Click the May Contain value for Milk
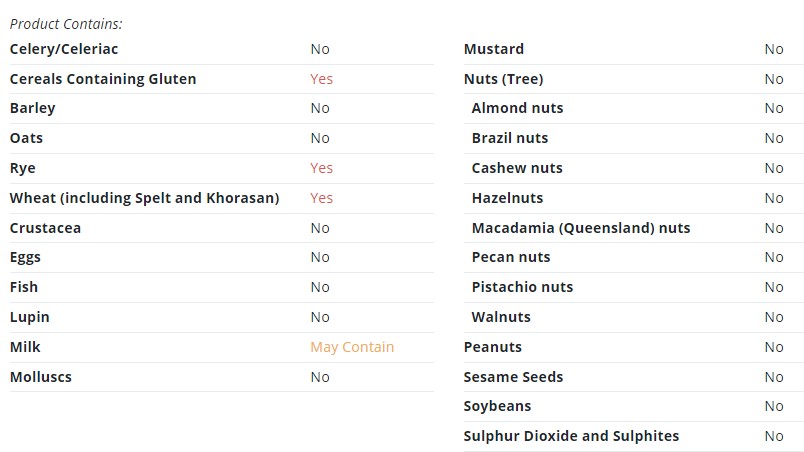 [352, 347]
